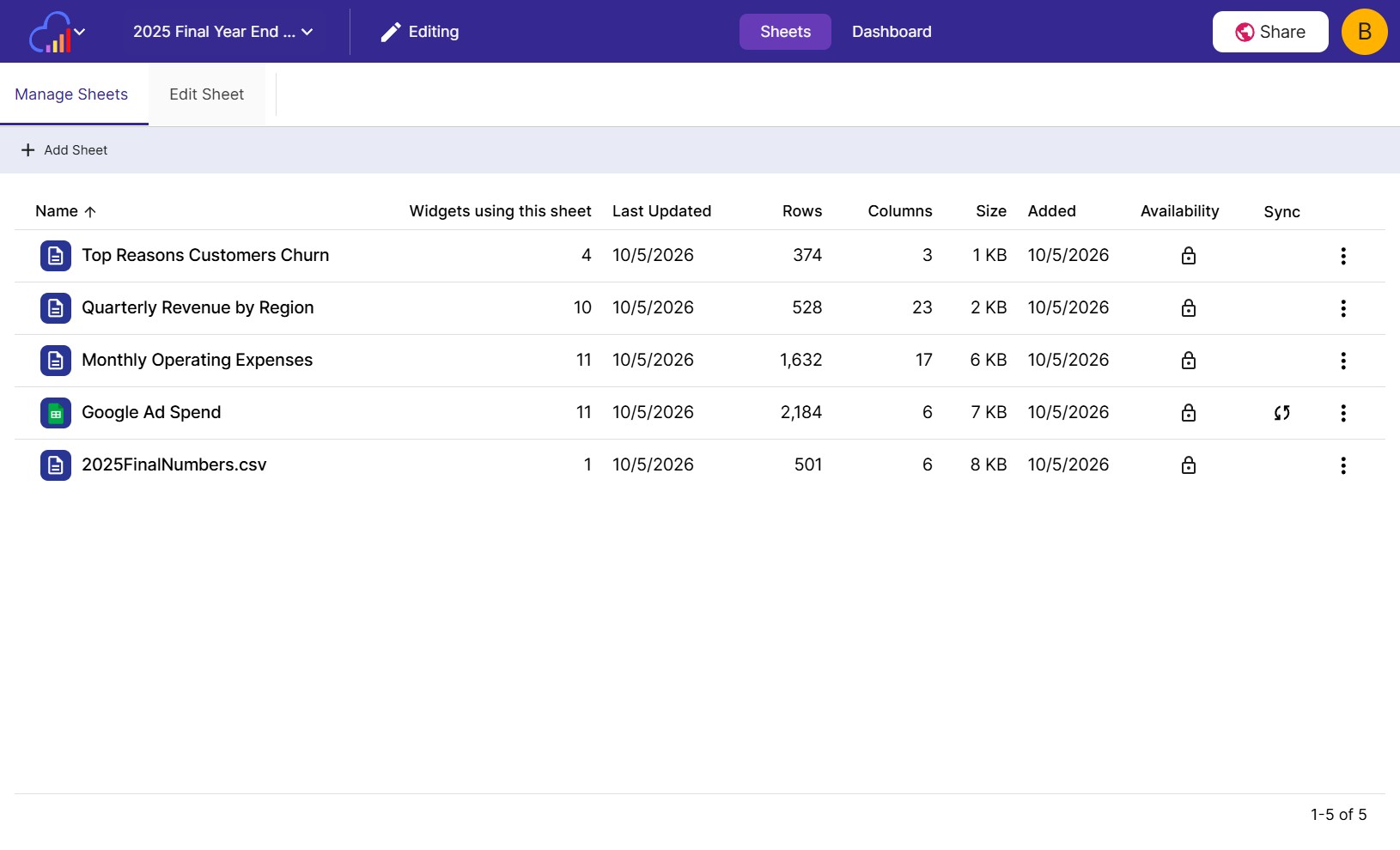1400x850 pixels.
Task: Click the sync icon for Google Ad Spend
Action: click(x=1281, y=413)
